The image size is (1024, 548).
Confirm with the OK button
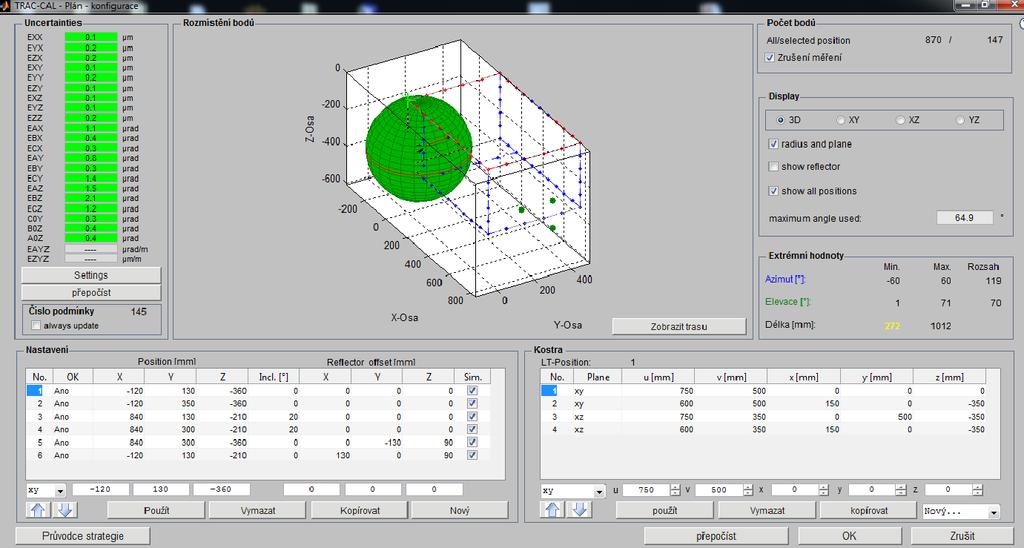(849, 536)
